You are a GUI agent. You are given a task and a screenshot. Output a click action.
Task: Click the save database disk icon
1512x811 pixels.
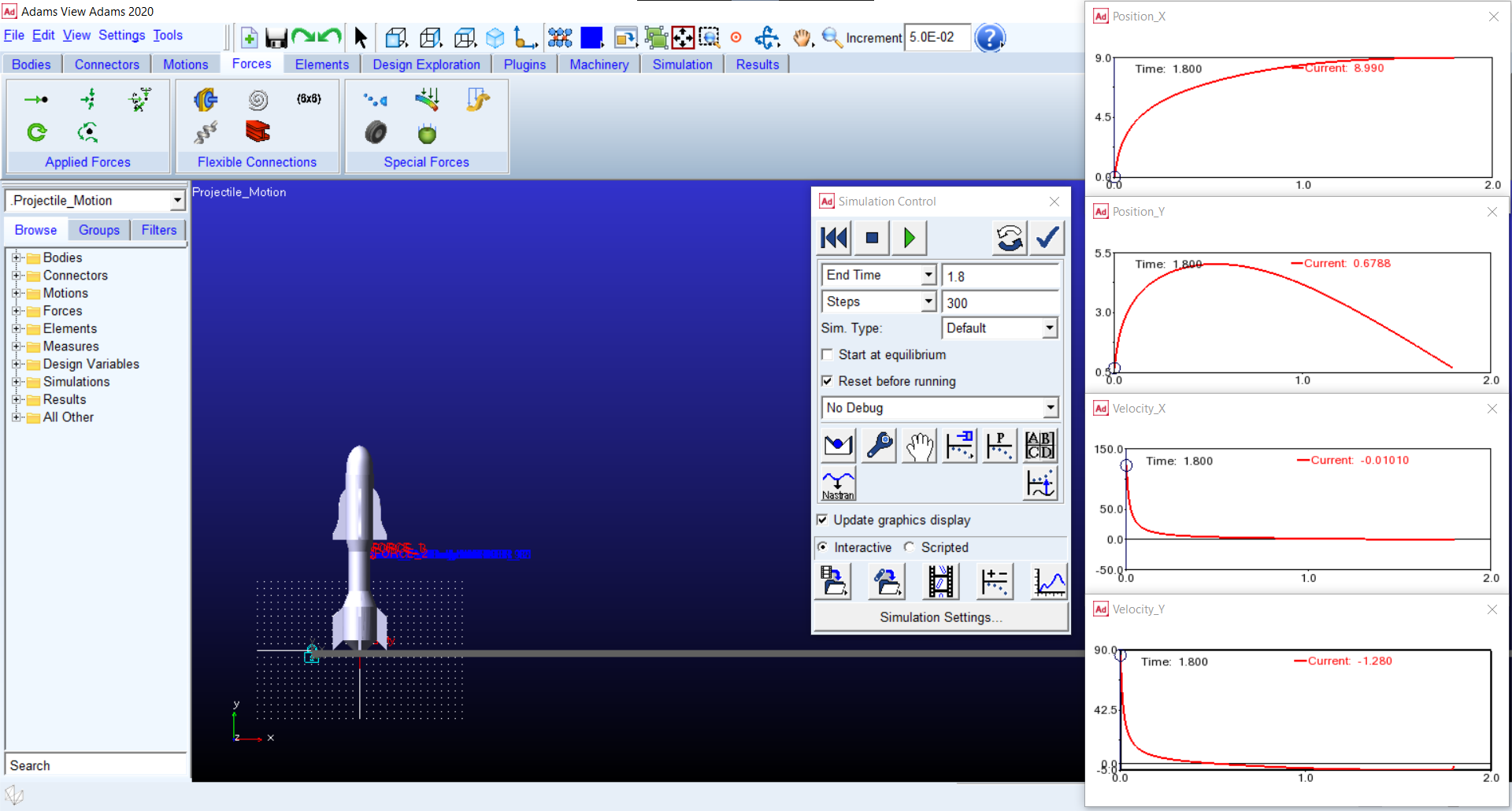[x=276, y=38]
